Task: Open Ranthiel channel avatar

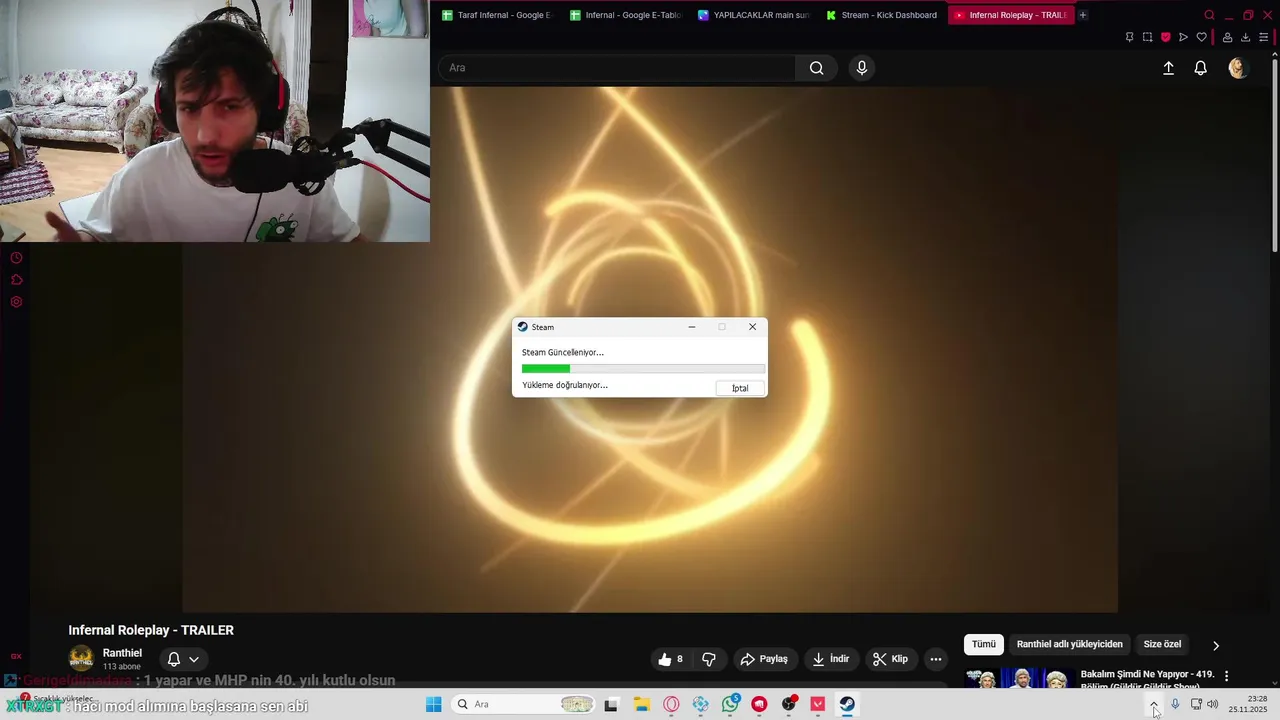Action: 81,659
